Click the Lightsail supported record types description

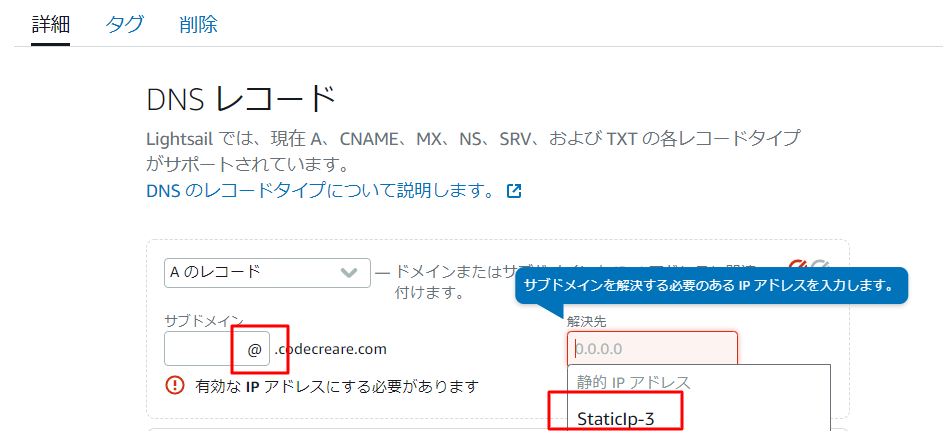tap(472, 150)
